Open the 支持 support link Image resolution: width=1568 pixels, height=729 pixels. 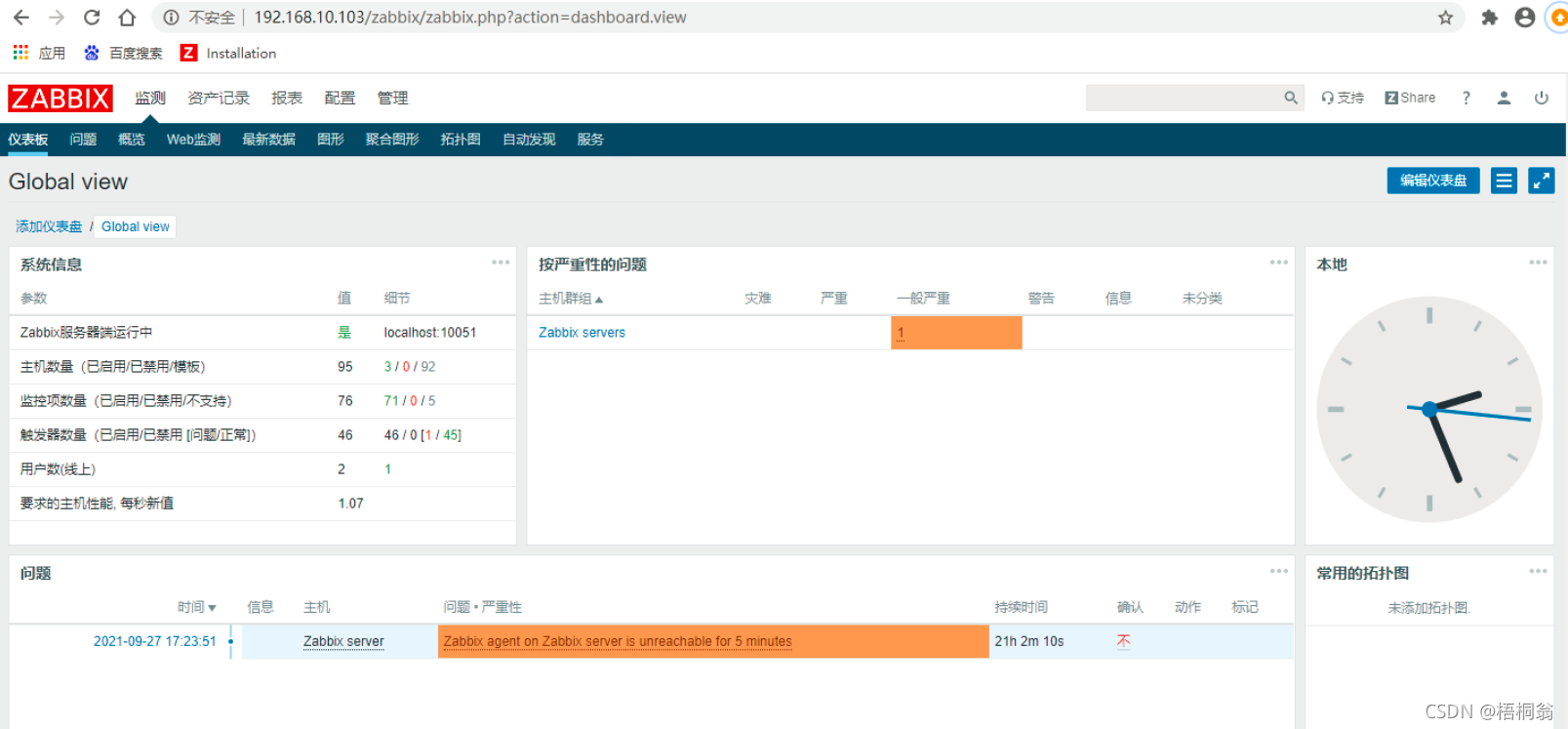(x=1343, y=98)
